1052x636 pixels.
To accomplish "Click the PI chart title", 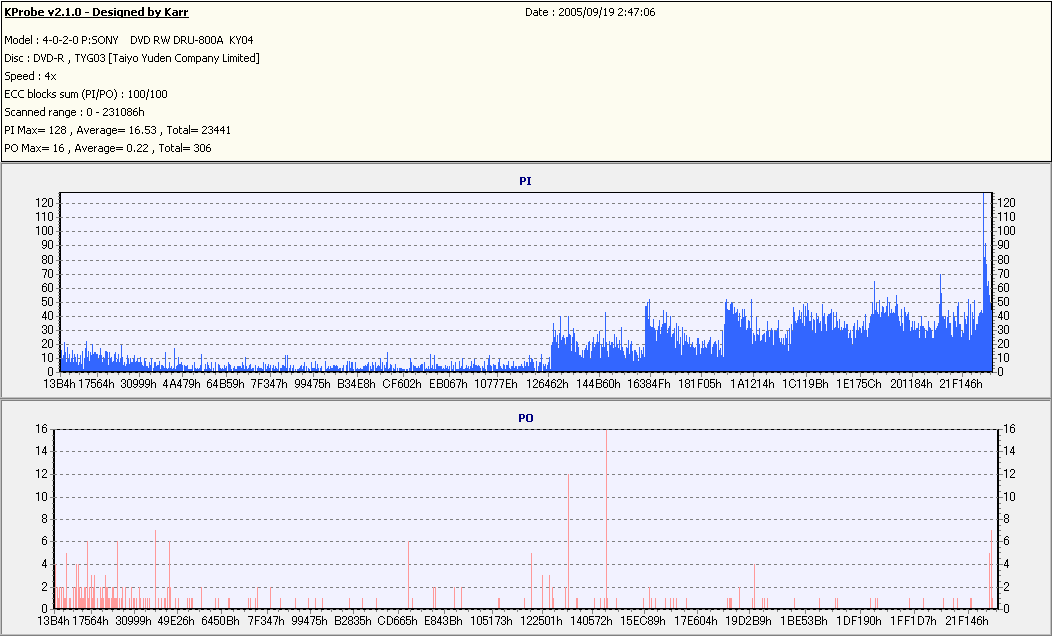I will (525, 181).
